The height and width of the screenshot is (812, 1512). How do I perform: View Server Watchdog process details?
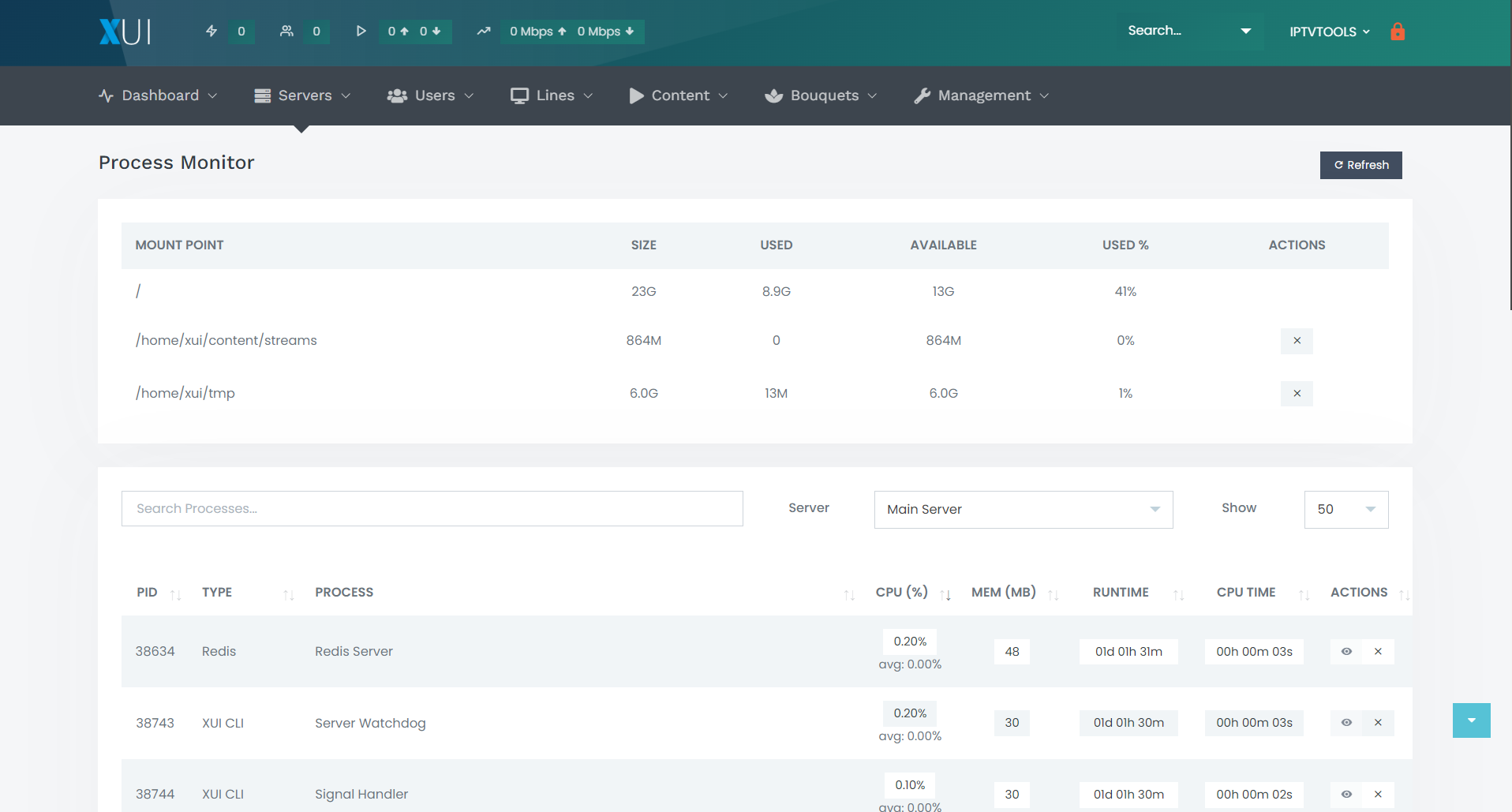tap(1346, 723)
